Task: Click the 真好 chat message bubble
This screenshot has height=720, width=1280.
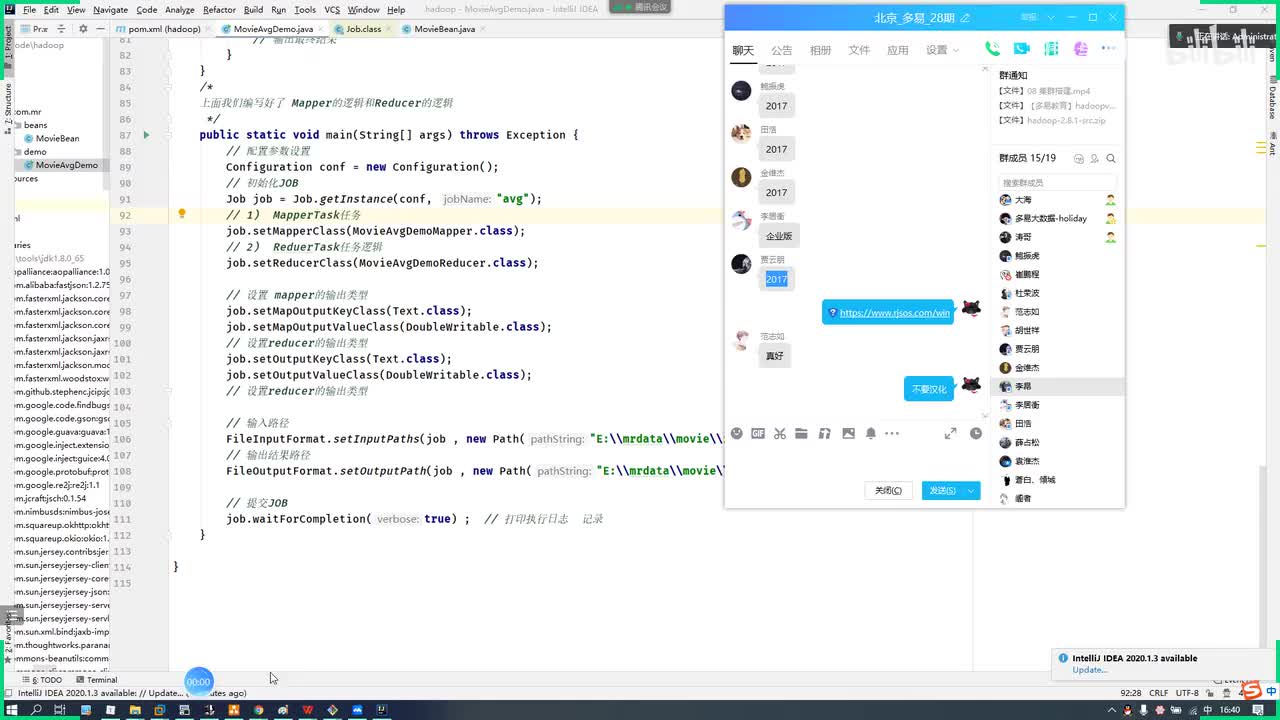Action: (775, 356)
